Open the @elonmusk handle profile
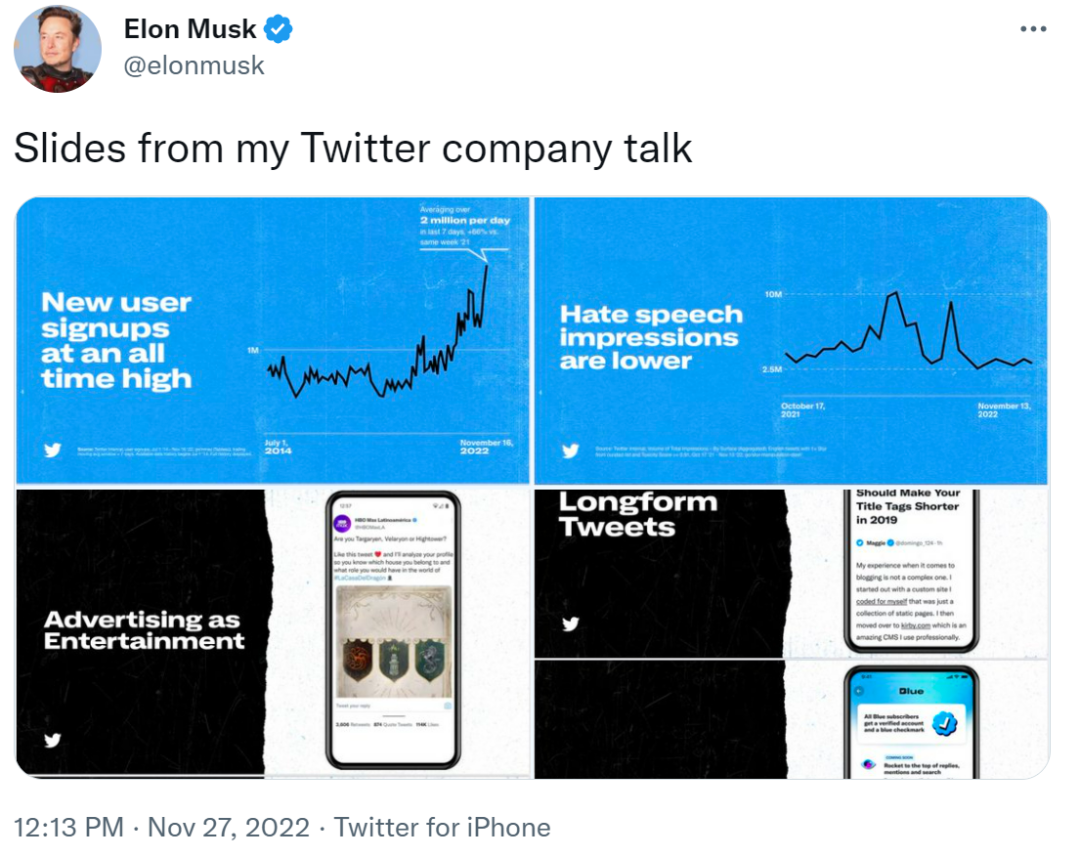1080x857 pixels. [x=194, y=65]
